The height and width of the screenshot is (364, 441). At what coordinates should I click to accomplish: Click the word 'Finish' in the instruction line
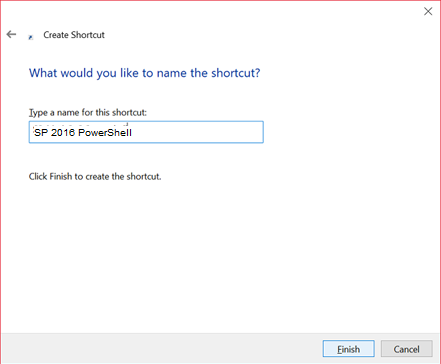tap(61, 176)
